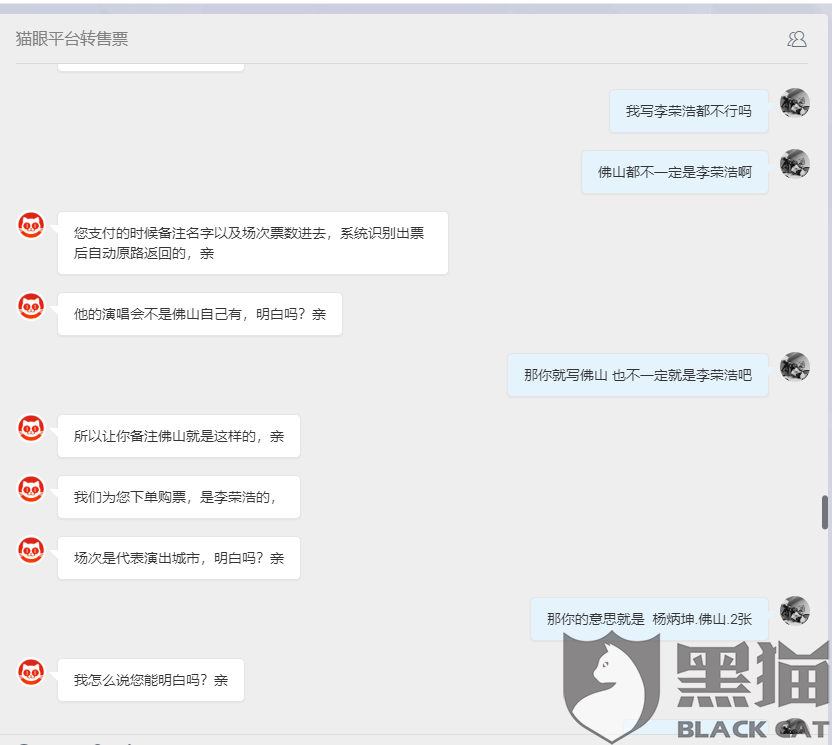Image resolution: width=832 pixels, height=745 pixels.
Task: Click the partially visible message bubble at the top
Action: pos(149,62)
